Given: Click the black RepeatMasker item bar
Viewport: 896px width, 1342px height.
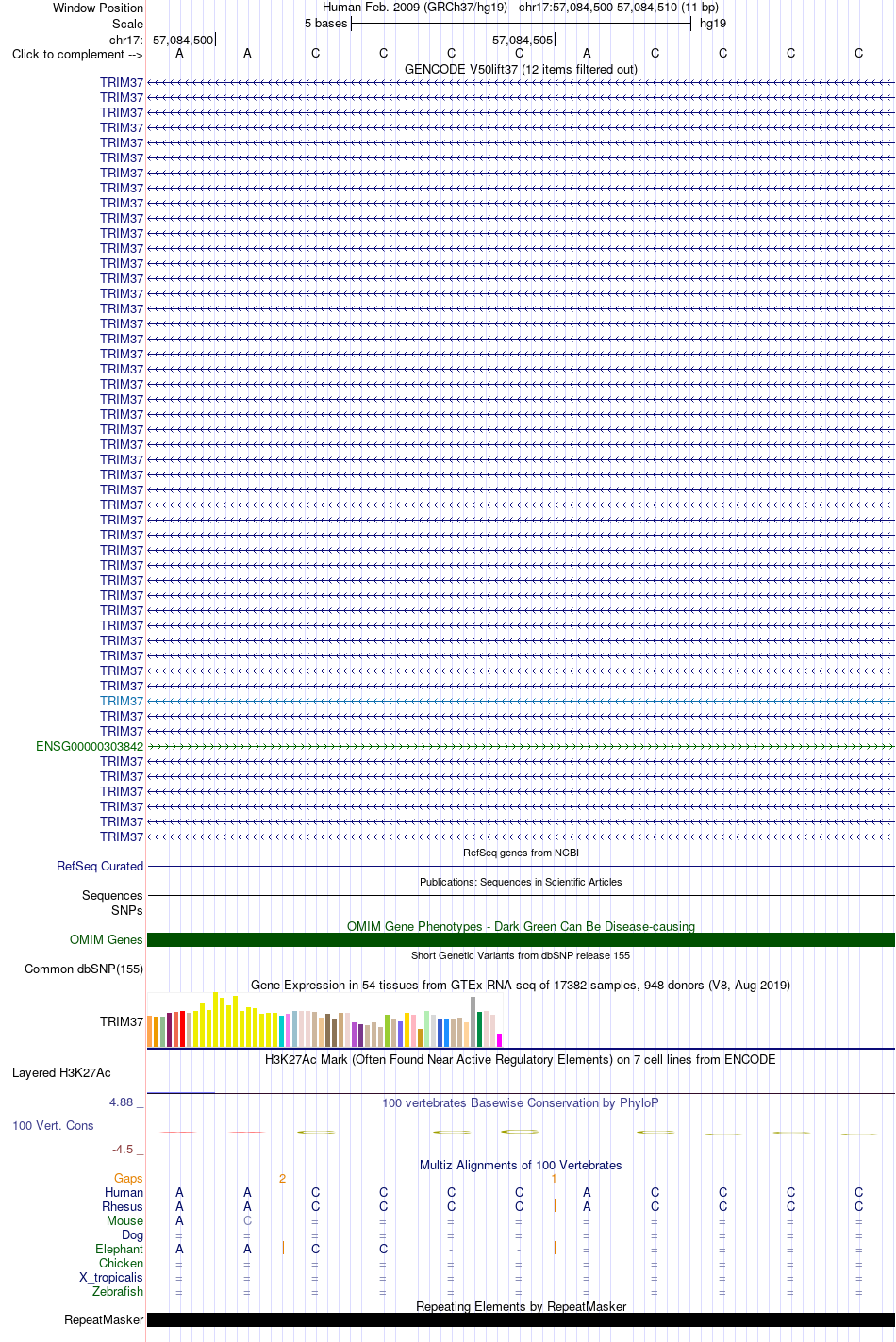Looking at the screenshot, I should click(521, 1319).
